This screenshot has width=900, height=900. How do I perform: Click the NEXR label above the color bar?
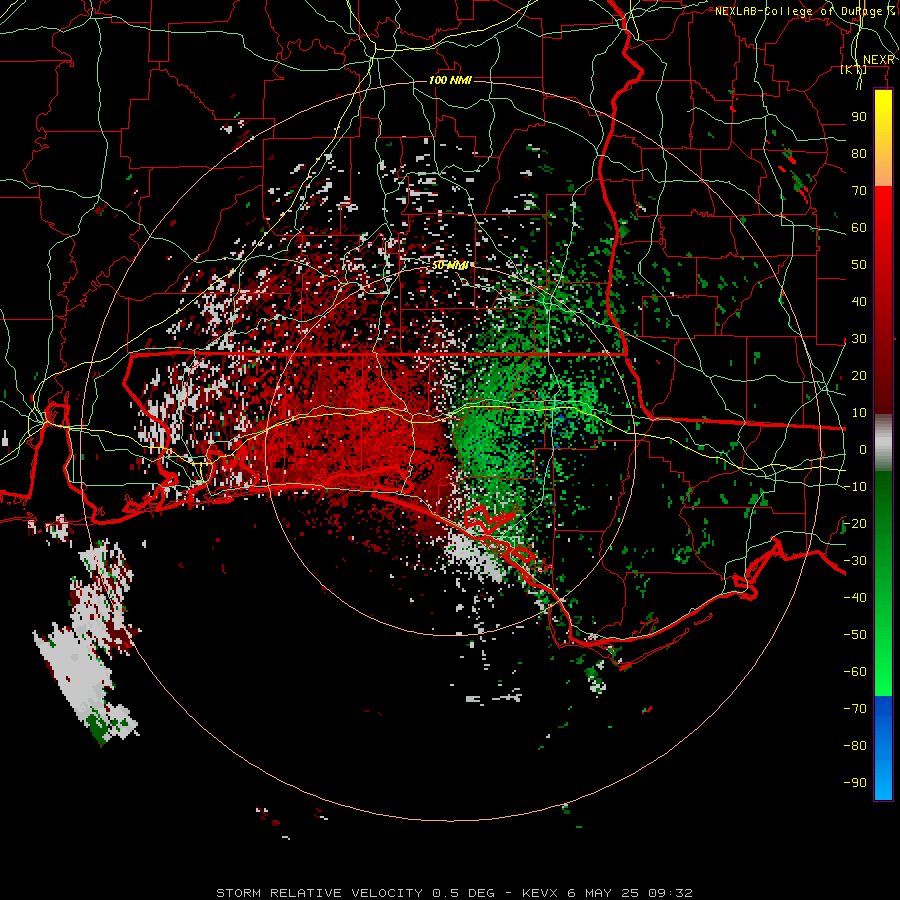coord(879,59)
